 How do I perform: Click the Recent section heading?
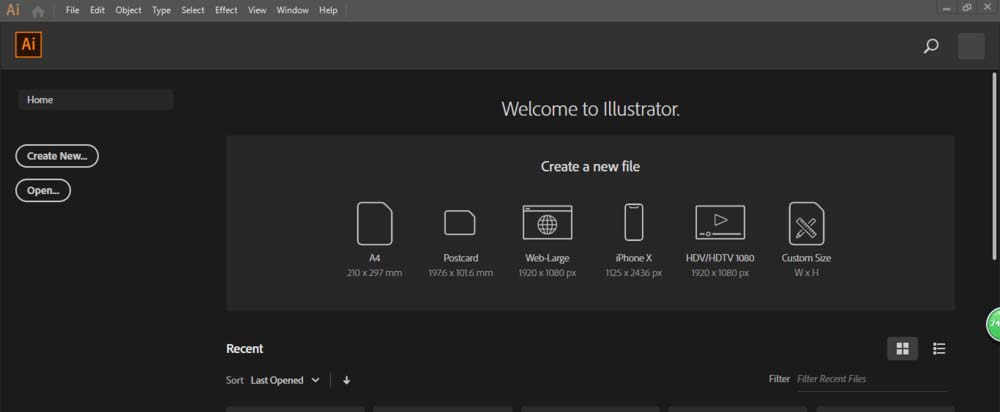tap(244, 349)
